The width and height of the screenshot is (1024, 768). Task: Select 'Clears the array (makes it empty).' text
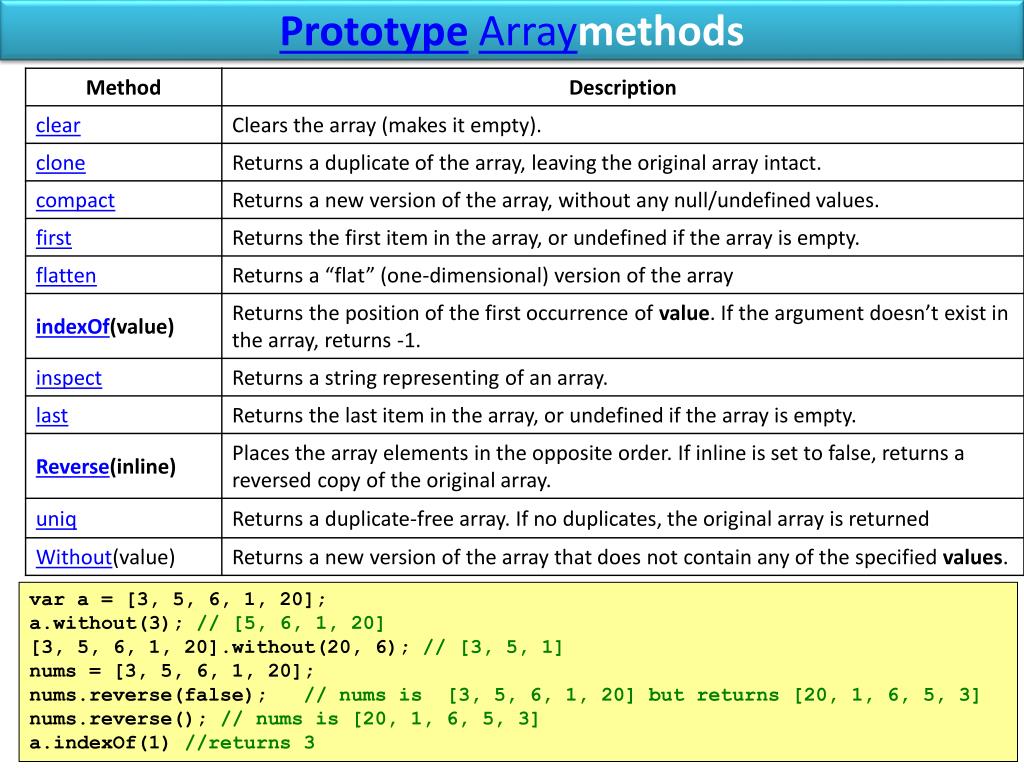[387, 125]
